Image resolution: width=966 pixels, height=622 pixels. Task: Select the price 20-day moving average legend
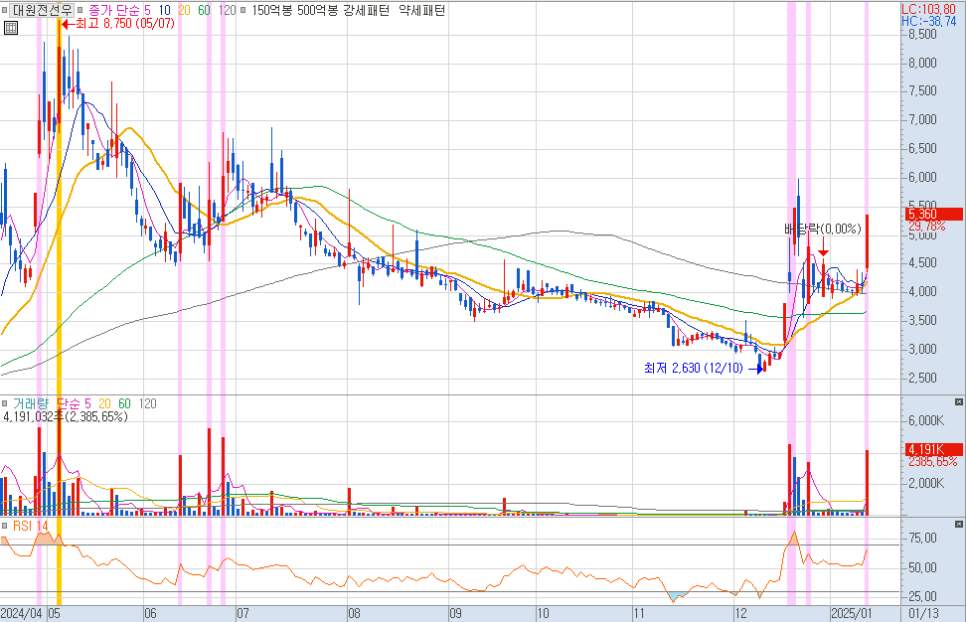tap(184, 10)
